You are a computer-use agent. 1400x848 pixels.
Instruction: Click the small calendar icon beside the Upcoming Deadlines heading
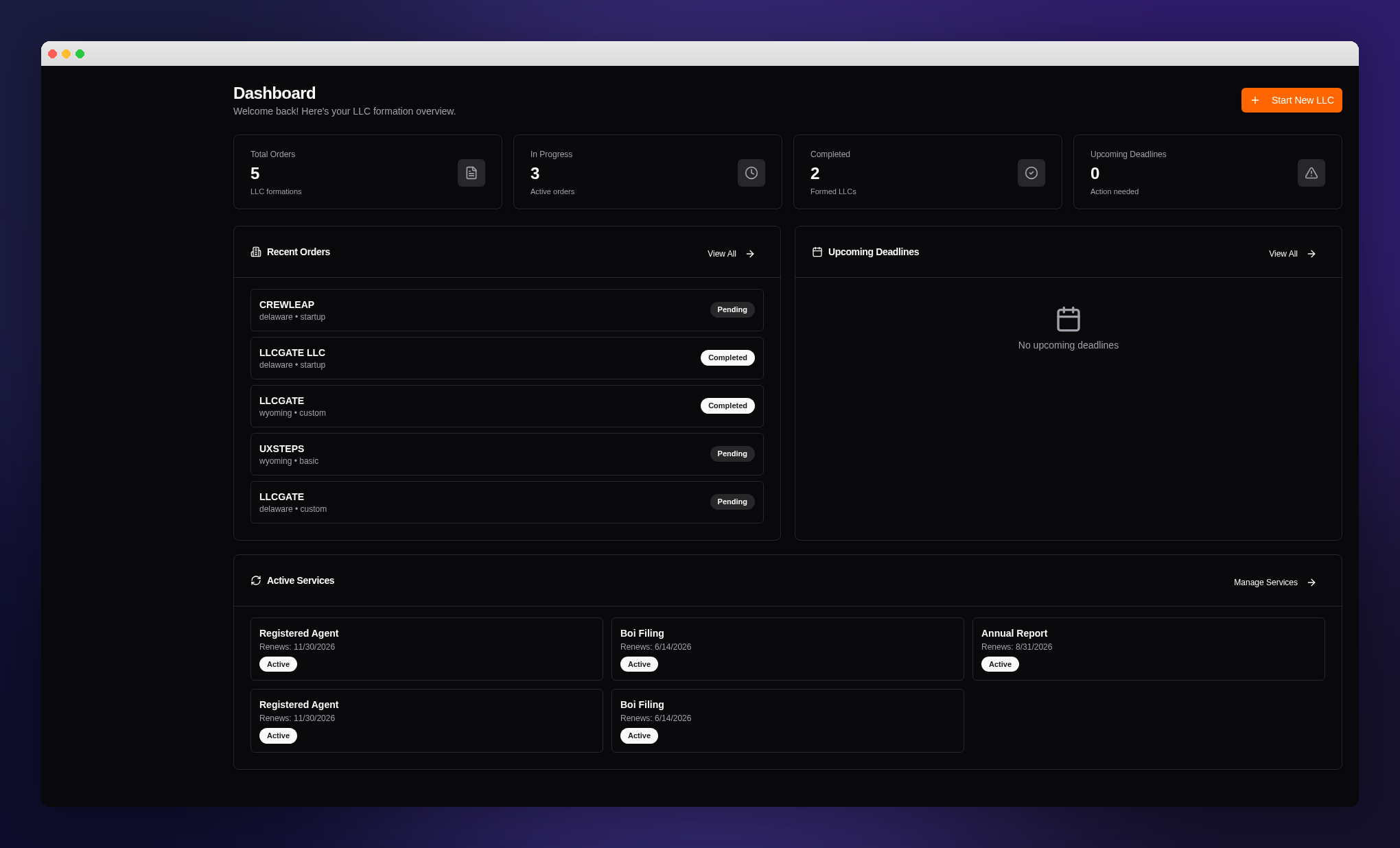(817, 252)
